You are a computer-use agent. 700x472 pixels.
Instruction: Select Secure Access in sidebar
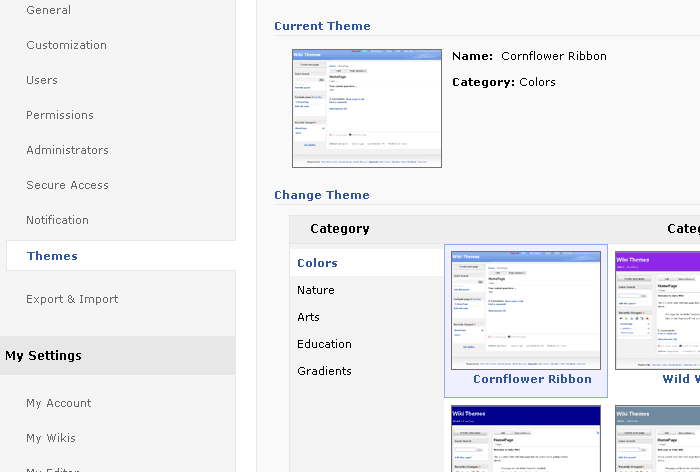(67, 185)
